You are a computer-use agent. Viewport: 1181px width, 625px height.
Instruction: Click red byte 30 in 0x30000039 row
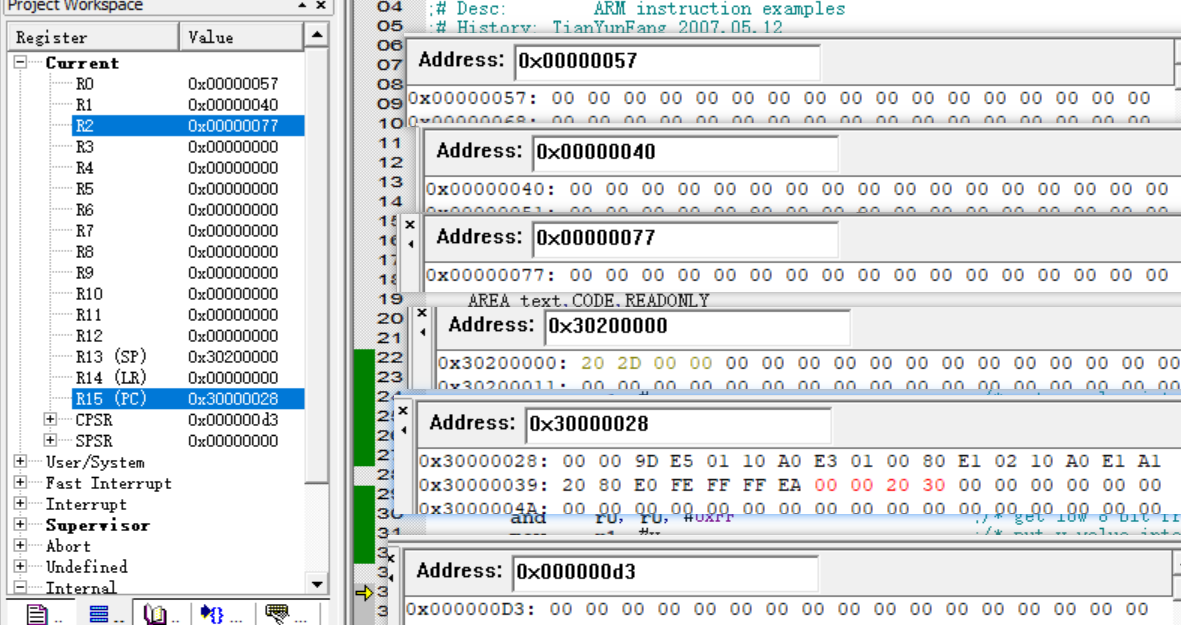click(933, 485)
